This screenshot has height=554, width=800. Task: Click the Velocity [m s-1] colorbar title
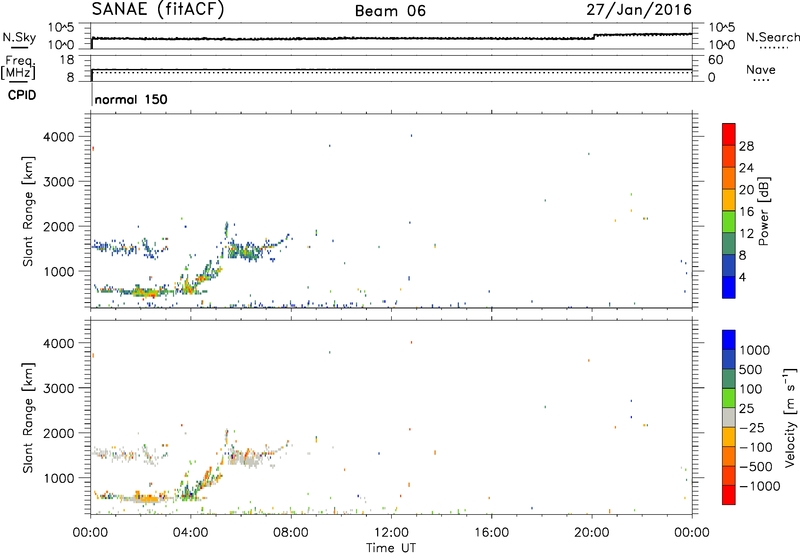tap(790, 417)
